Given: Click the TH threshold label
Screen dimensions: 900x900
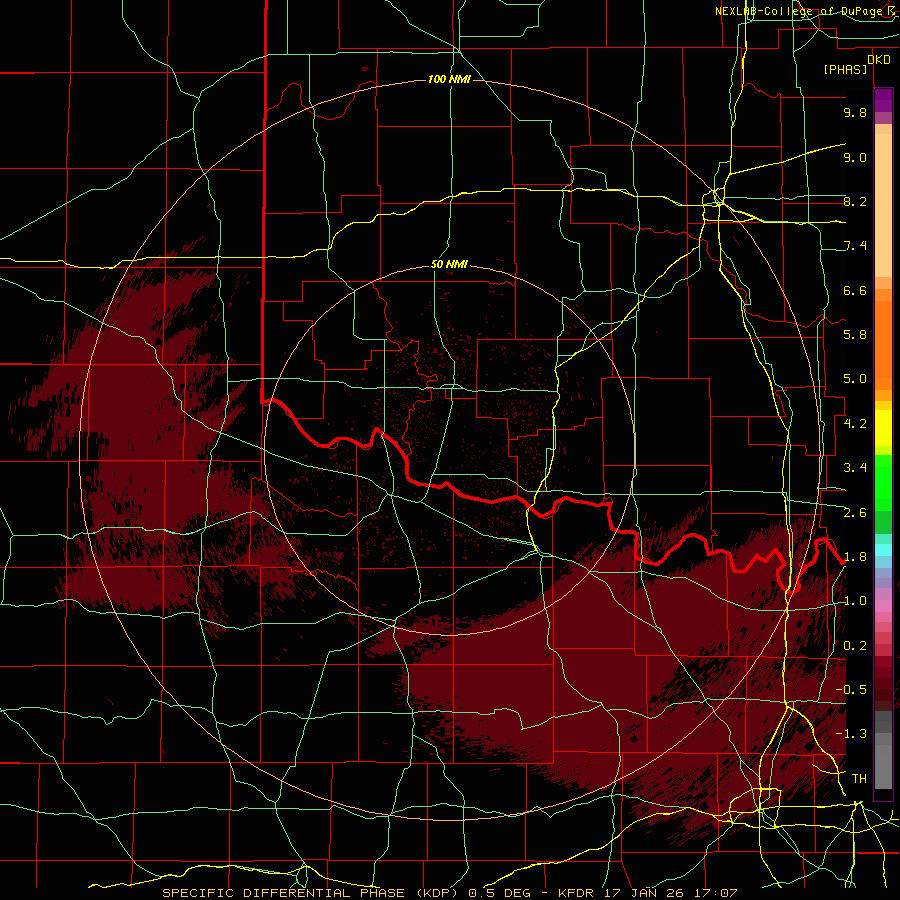Looking at the screenshot, I should tap(859, 779).
